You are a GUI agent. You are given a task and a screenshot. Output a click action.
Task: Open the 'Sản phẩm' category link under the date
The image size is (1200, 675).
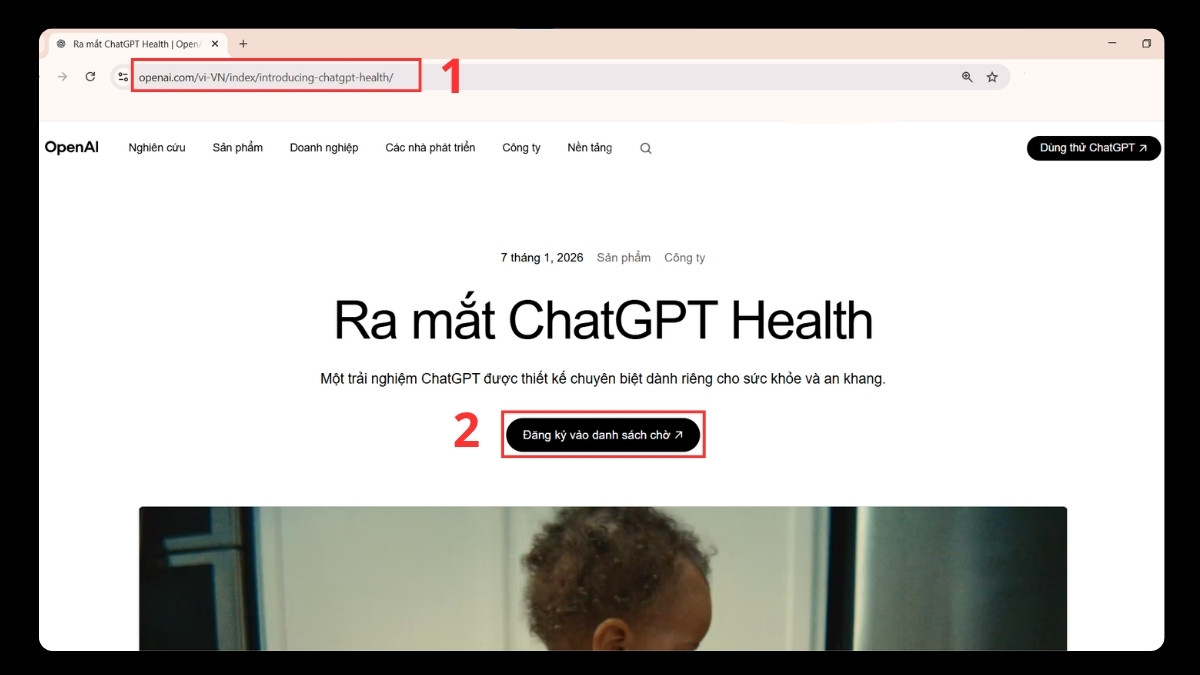(622, 257)
